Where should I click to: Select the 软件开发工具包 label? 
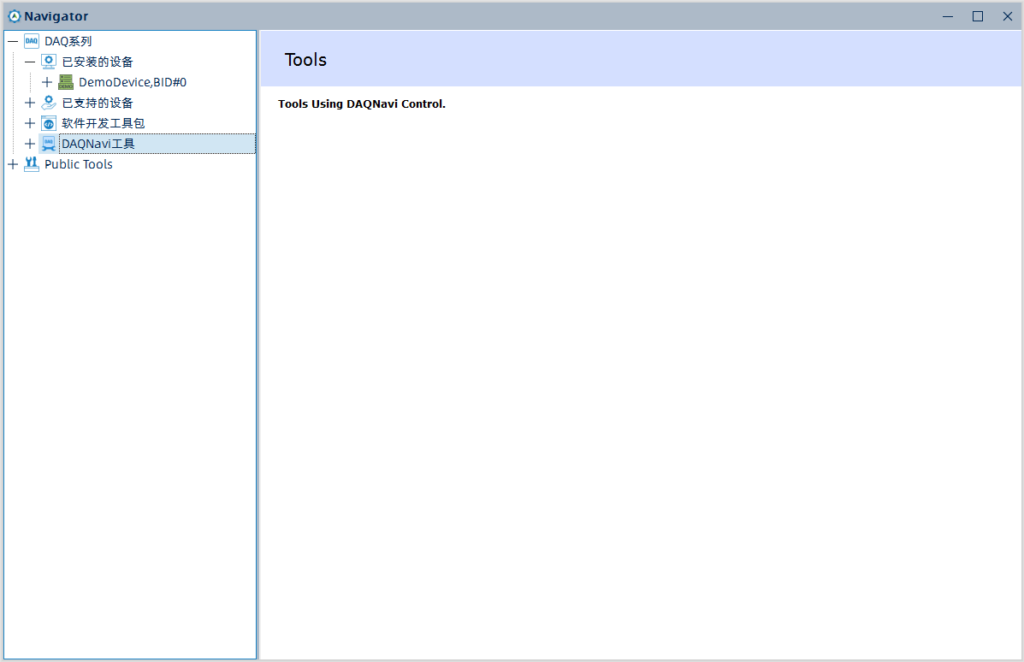[103, 123]
